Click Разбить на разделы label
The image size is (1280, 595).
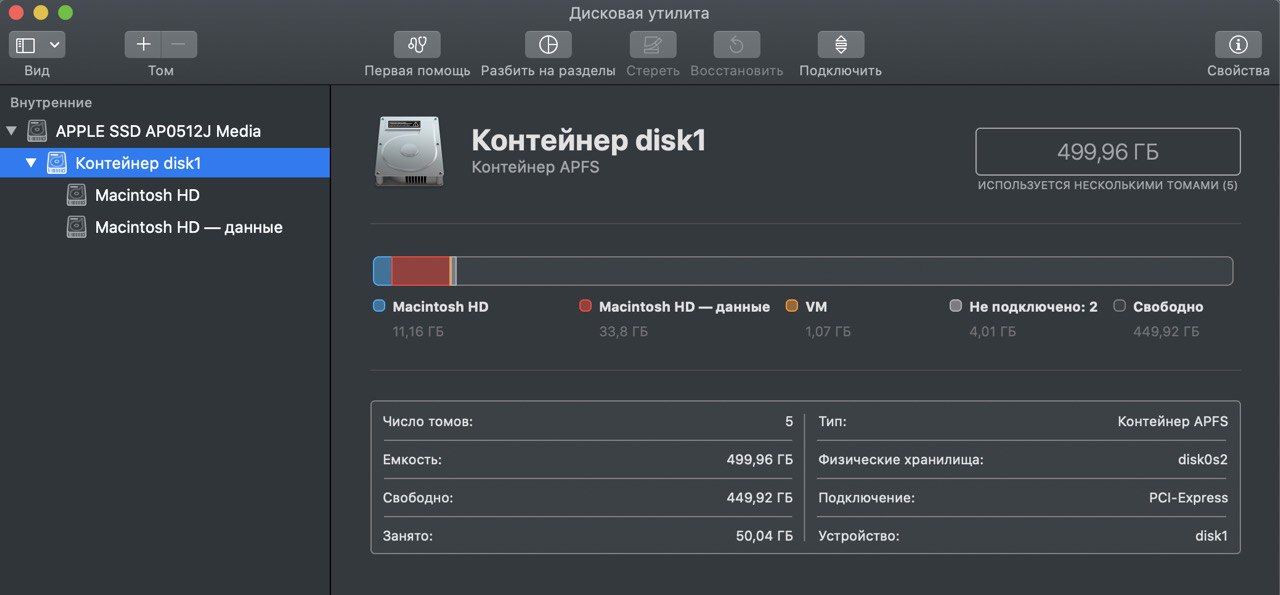(x=548, y=71)
